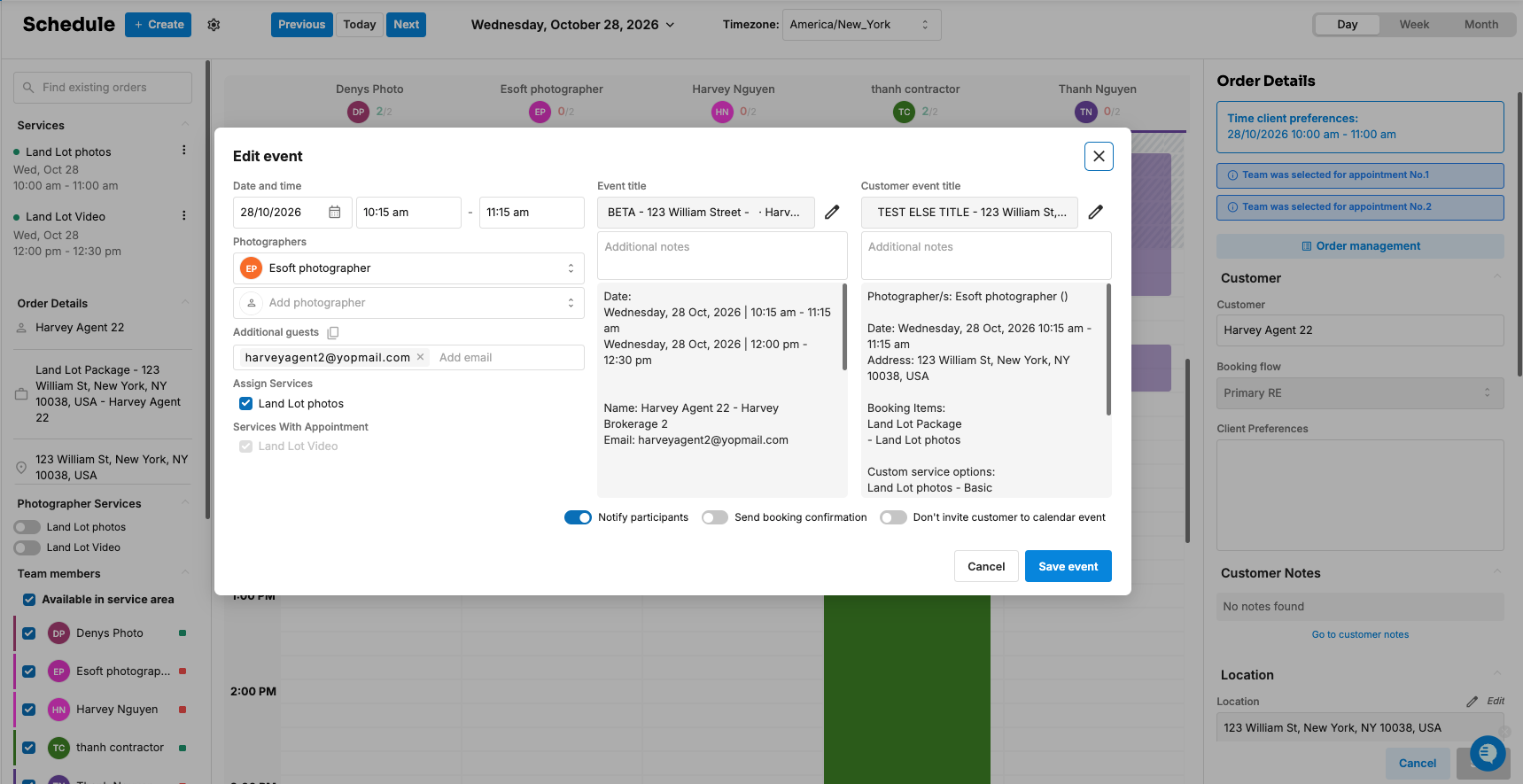Copy additional guests icon
This screenshot has width=1523, height=784.
pos(333,332)
